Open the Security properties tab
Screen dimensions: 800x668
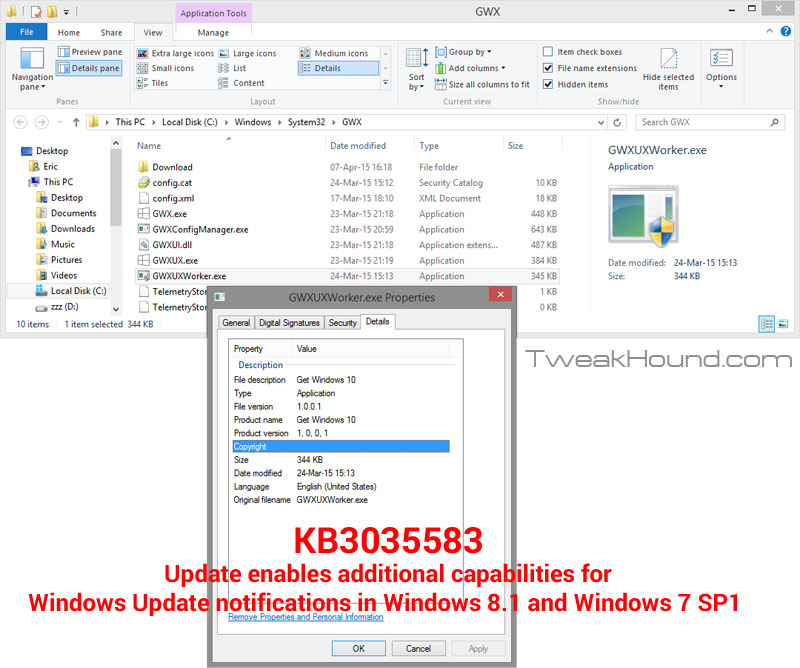[x=342, y=323]
